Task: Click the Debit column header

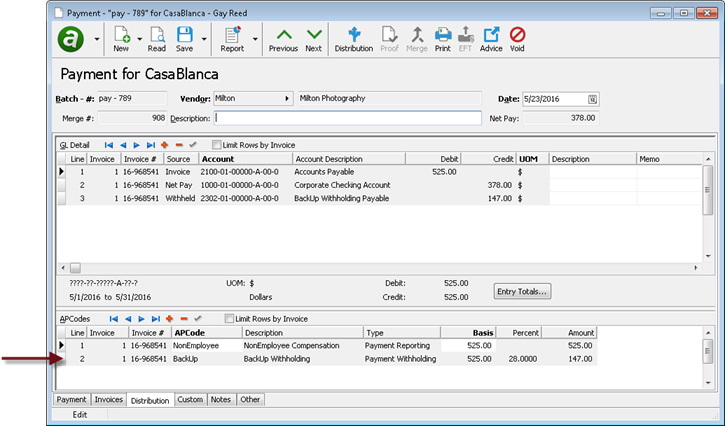Action: (433, 159)
